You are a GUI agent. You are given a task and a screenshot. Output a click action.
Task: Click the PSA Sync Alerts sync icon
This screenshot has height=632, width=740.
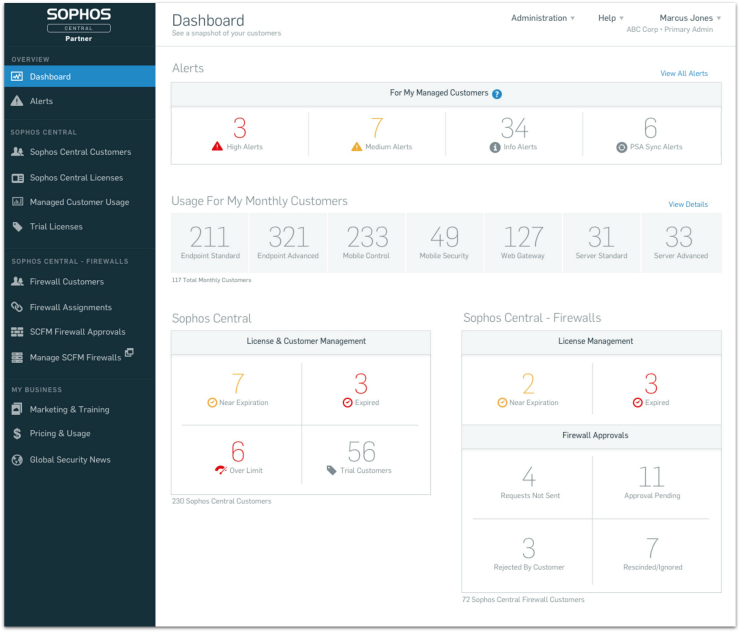point(622,147)
